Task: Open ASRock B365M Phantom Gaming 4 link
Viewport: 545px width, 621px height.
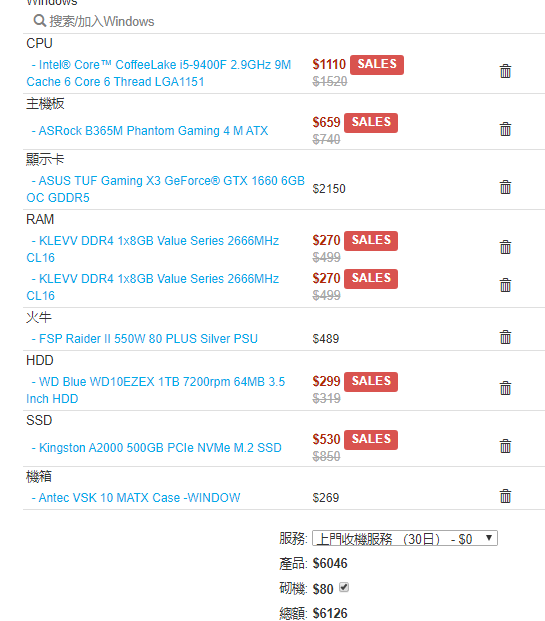Action: (x=150, y=131)
